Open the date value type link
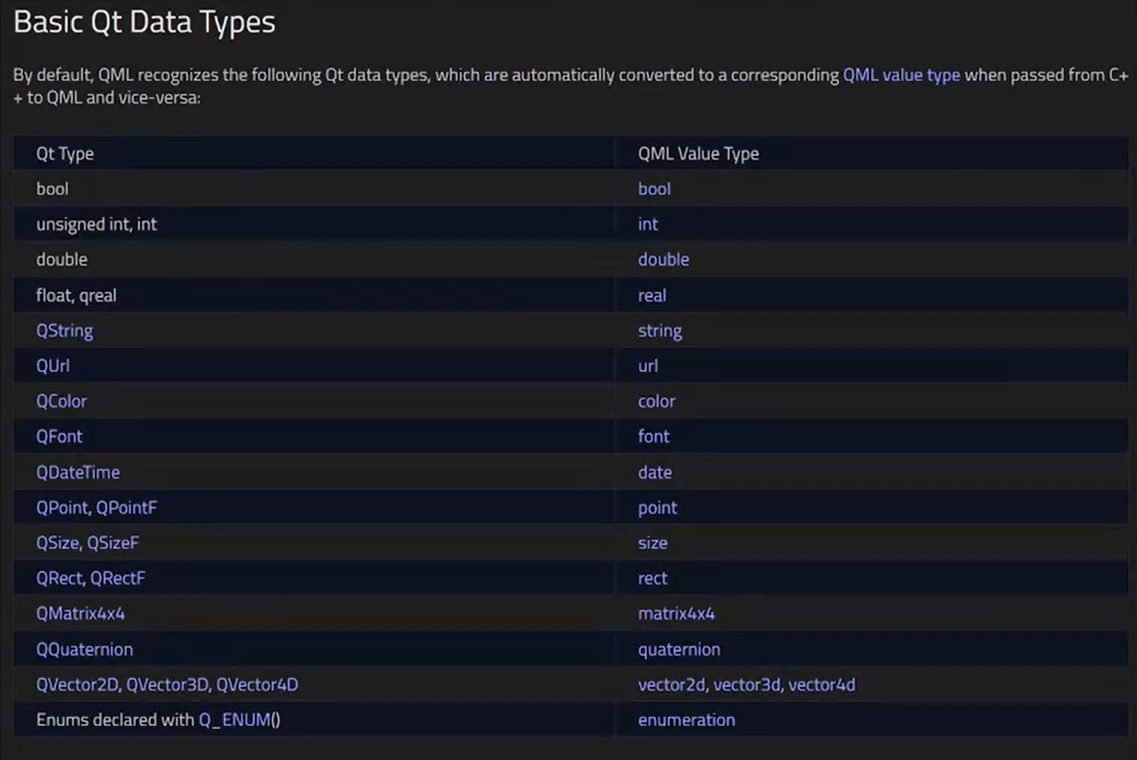 click(x=655, y=472)
